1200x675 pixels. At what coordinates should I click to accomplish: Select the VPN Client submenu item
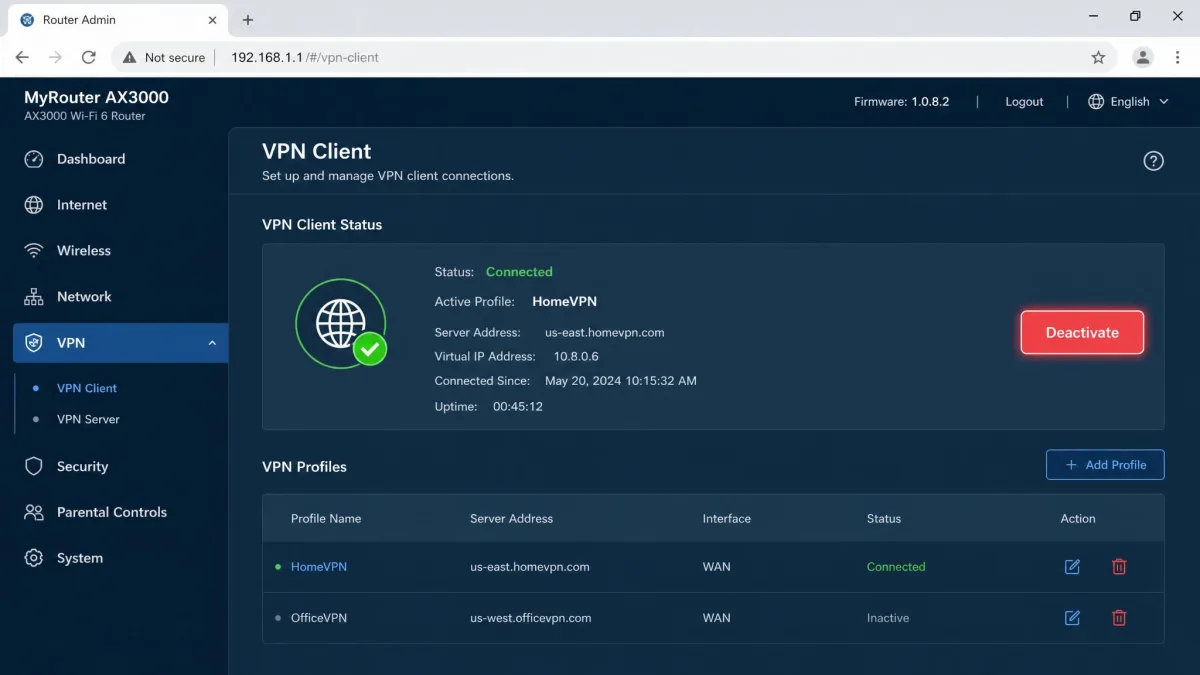pos(87,388)
